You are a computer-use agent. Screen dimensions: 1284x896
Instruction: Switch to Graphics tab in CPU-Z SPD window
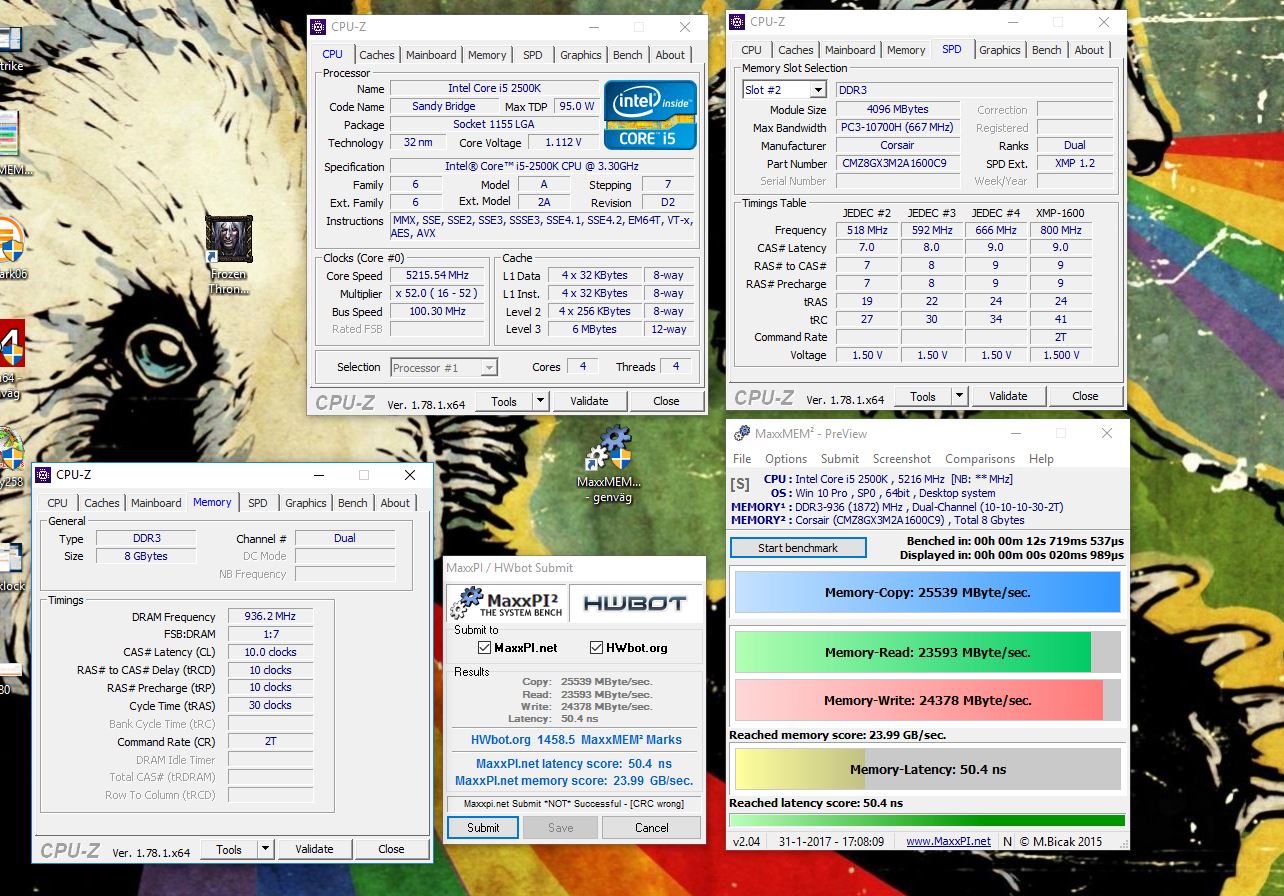tap(1000, 50)
